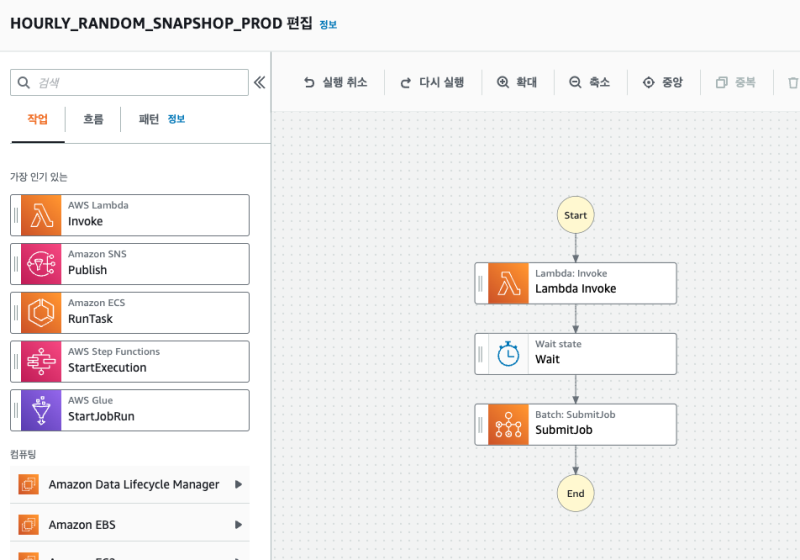Open the 정보 link beside the title
Screen dimensions: 800x560
[x=328, y=24]
